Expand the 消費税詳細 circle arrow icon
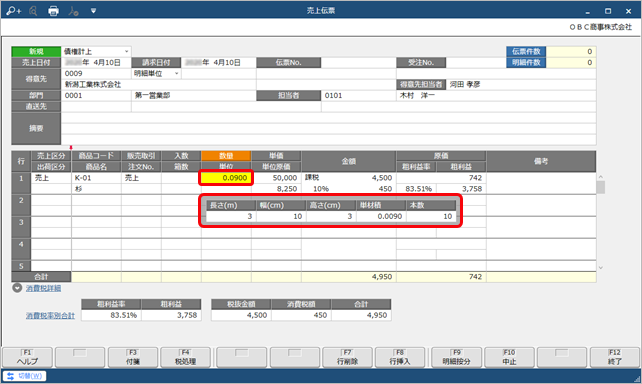Viewport: 642px width, 384px height. pos(17,288)
